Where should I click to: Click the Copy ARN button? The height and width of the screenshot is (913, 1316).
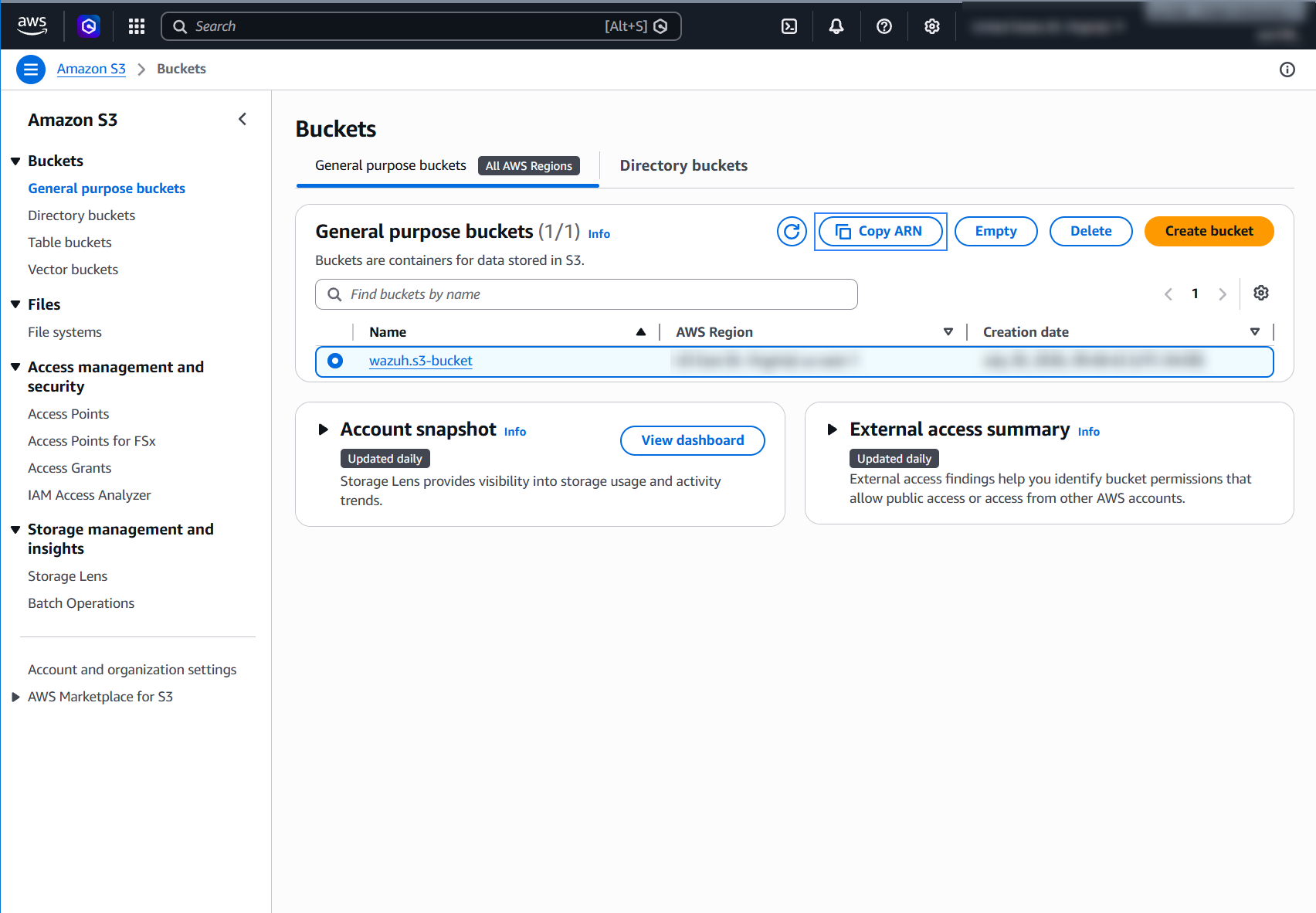click(x=880, y=231)
